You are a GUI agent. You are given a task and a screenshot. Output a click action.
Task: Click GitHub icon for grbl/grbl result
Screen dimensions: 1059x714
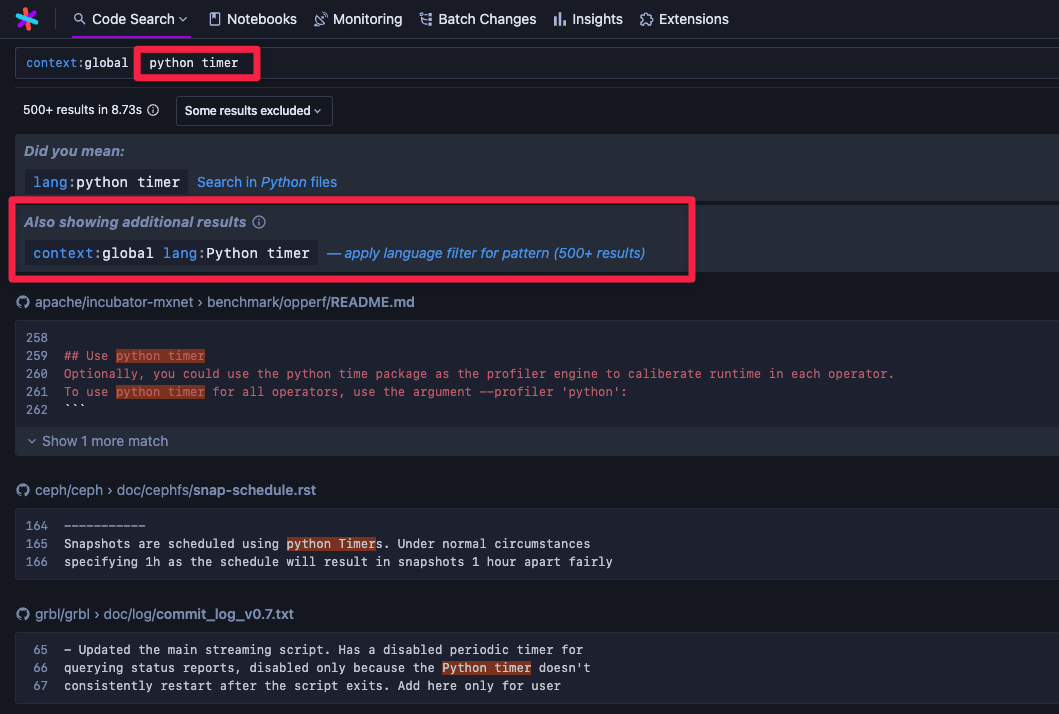click(23, 614)
